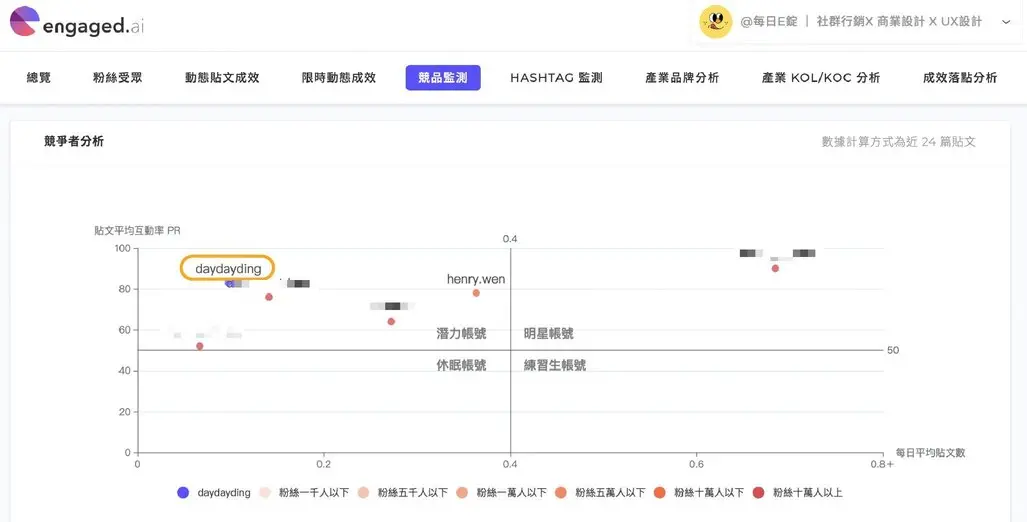Click the data point below 60 PR
1027x522 pixels.
200,346
